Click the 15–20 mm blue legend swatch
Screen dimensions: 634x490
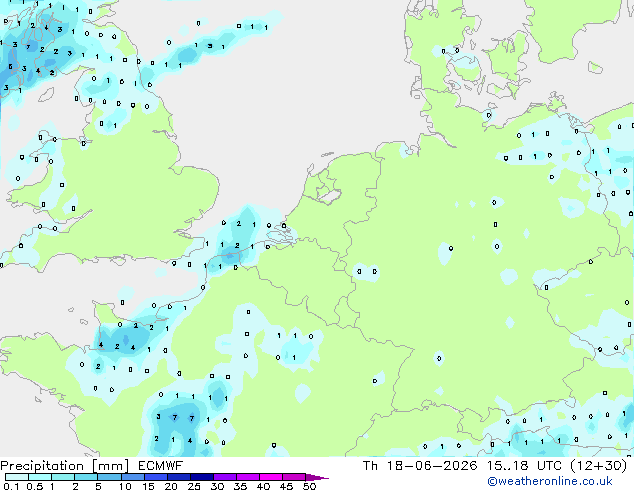click(x=156, y=477)
